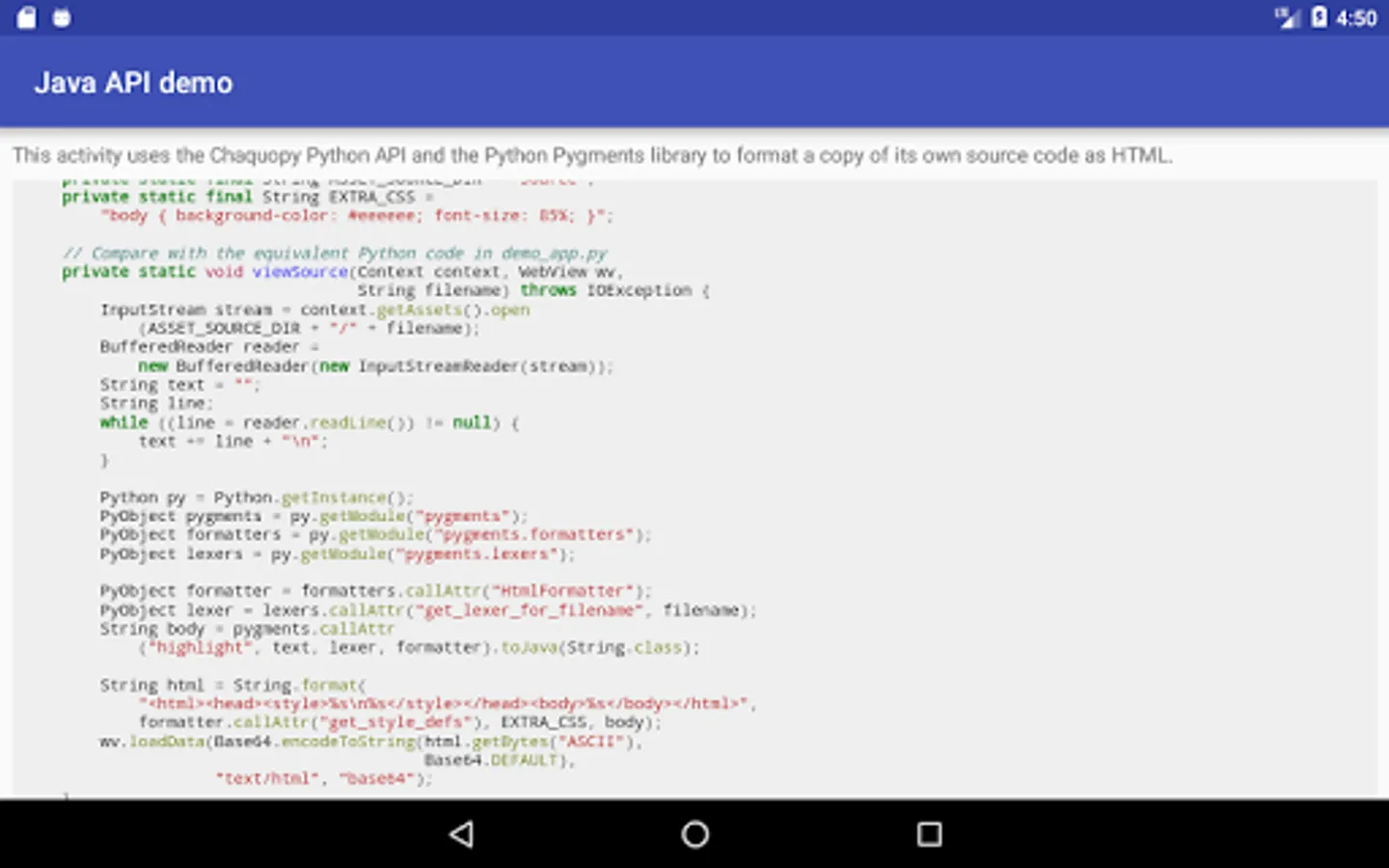Tap the SD card notification icon
Screen dimensions: 1389x868
[26, 17]
